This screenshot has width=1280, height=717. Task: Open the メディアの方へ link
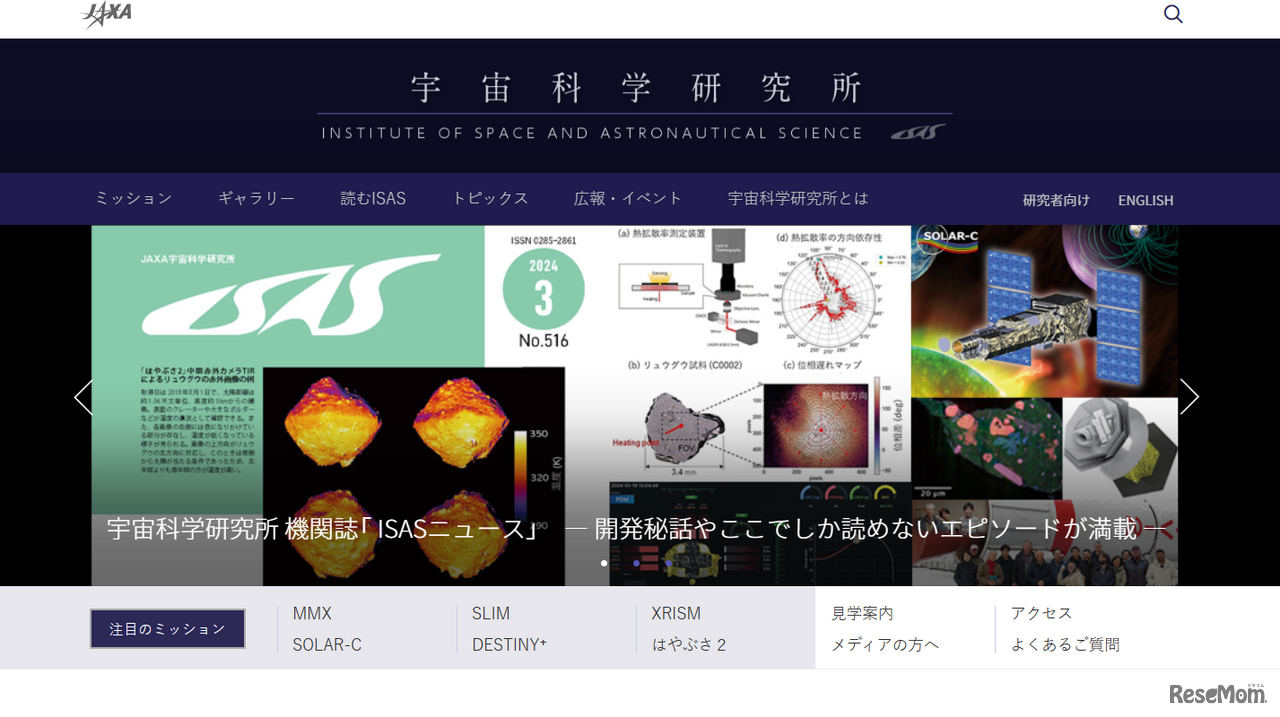click(x=885, y=645)
